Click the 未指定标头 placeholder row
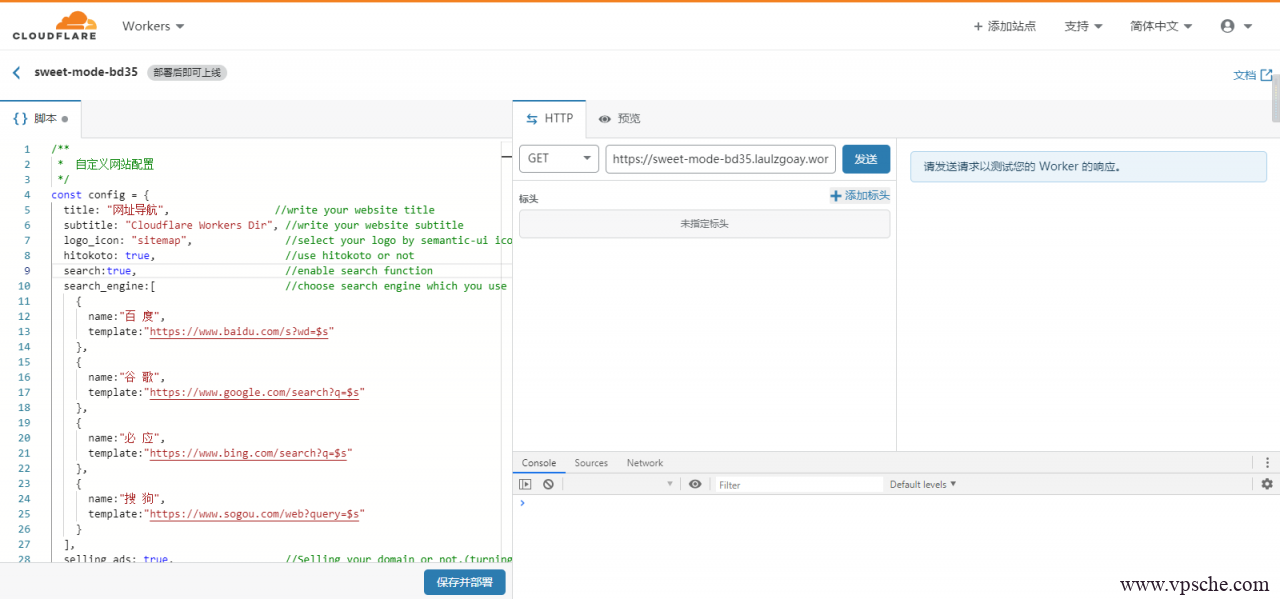 click(704, 224)
